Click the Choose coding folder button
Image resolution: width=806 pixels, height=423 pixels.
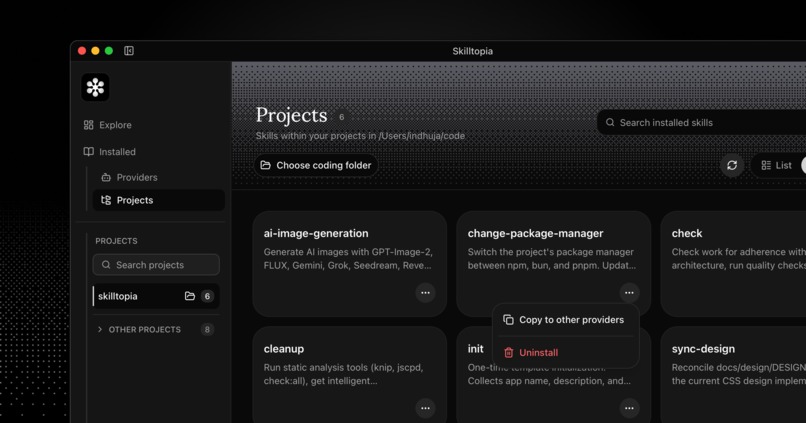316,165
